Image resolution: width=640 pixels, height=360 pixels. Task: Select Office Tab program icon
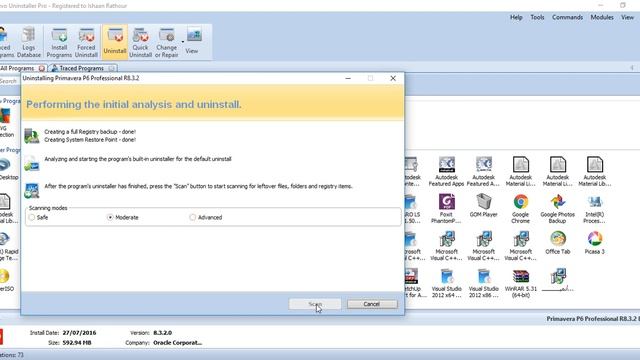click(x=558, y=243)
